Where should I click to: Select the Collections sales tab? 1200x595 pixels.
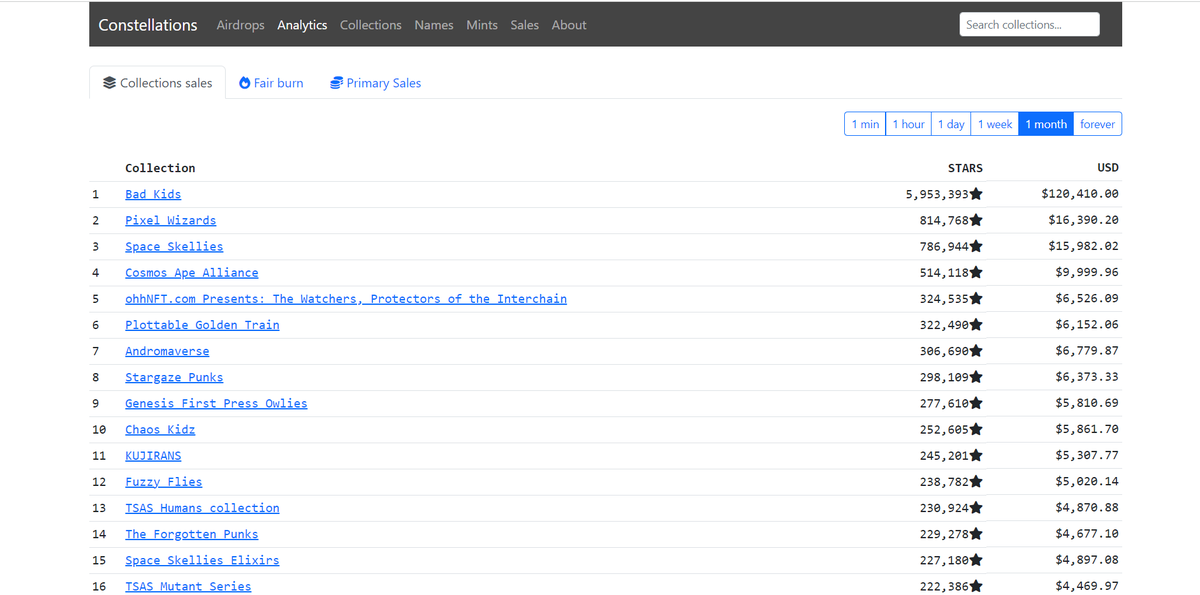tap(157, 83)
